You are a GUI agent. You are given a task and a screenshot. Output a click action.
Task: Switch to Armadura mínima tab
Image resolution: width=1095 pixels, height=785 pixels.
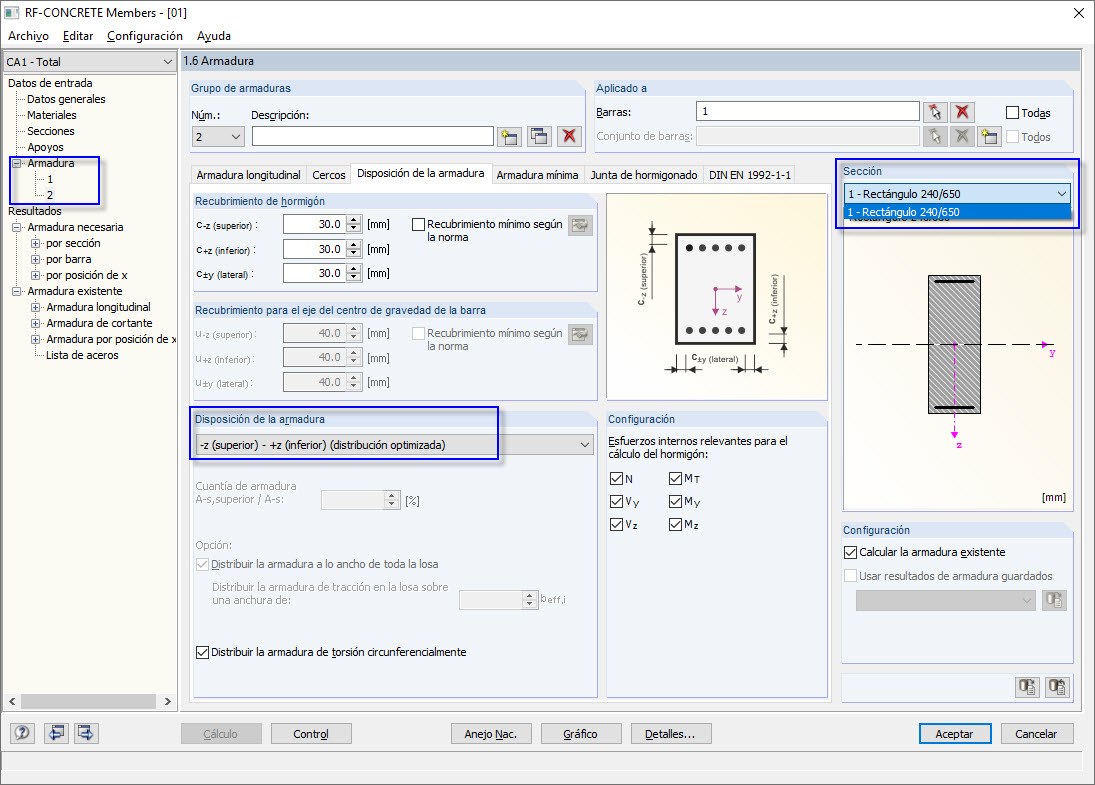pyautogui.click(x=537, y=175)
